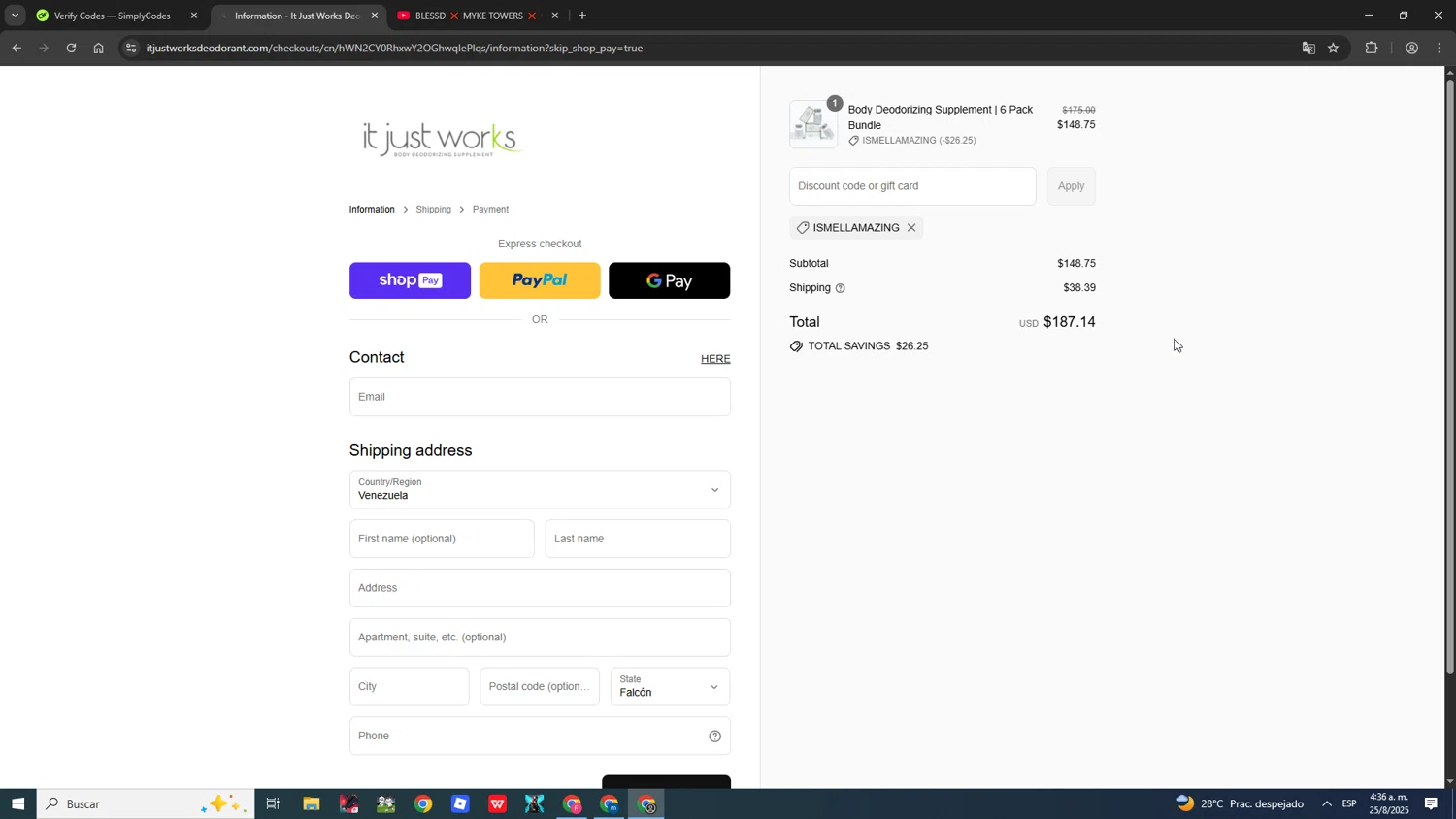Viewport: 1456px width, 819px height.
Task: Open the active Chrome taskbar icon
Action: [x=647, y=804]
